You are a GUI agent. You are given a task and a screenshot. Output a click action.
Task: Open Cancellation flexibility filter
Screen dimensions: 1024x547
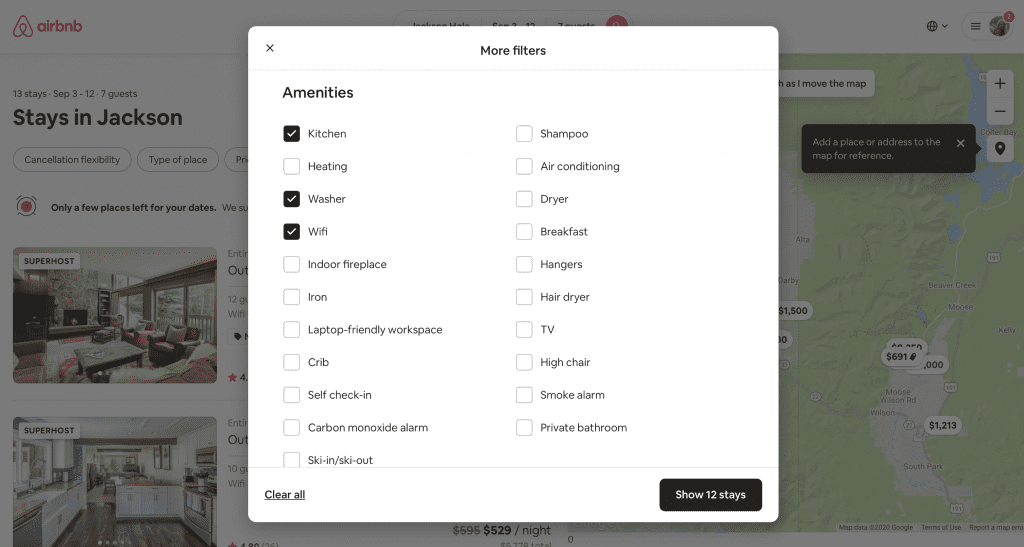(x=72, y=160)
